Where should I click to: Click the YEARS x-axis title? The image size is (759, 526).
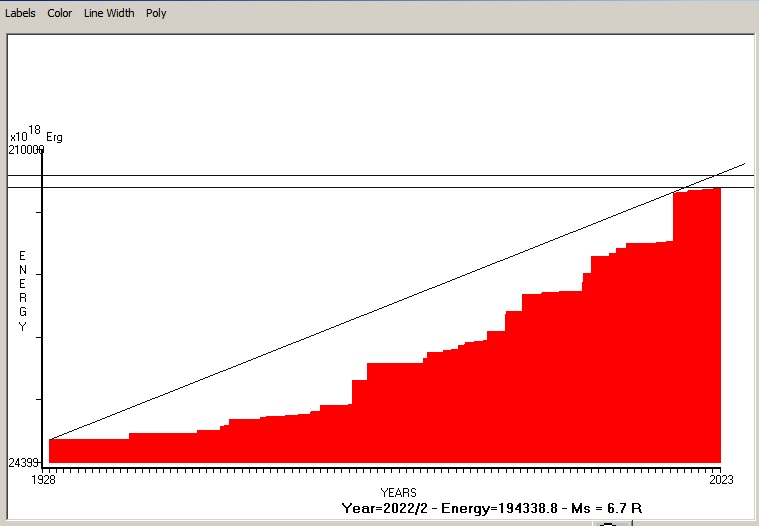398,493
